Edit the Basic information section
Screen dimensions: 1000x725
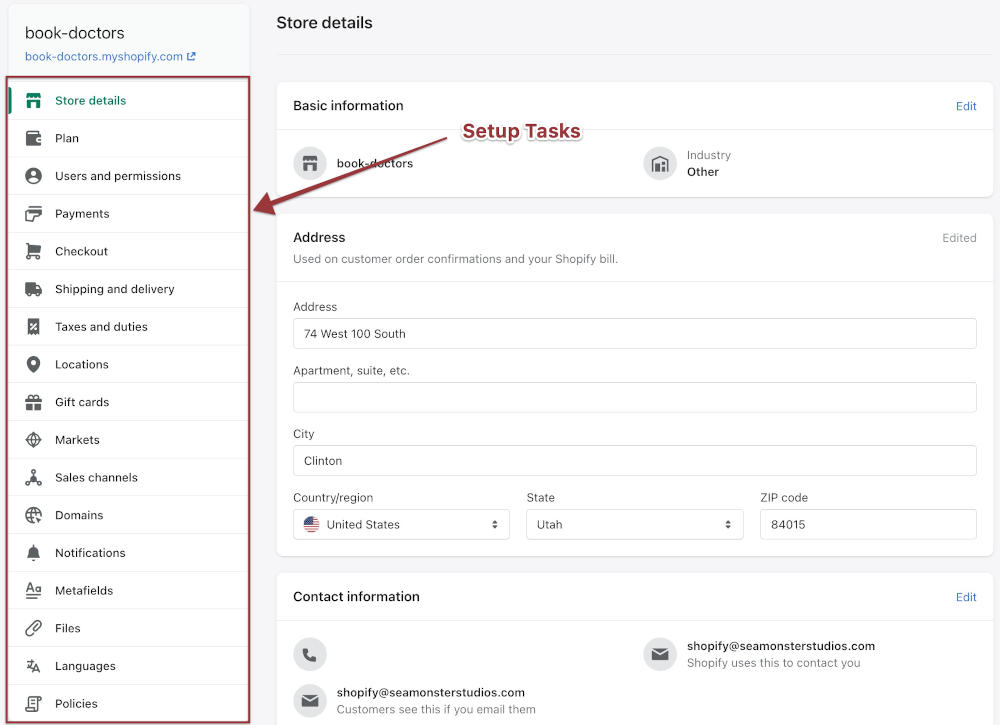click(x=965, y=106)
